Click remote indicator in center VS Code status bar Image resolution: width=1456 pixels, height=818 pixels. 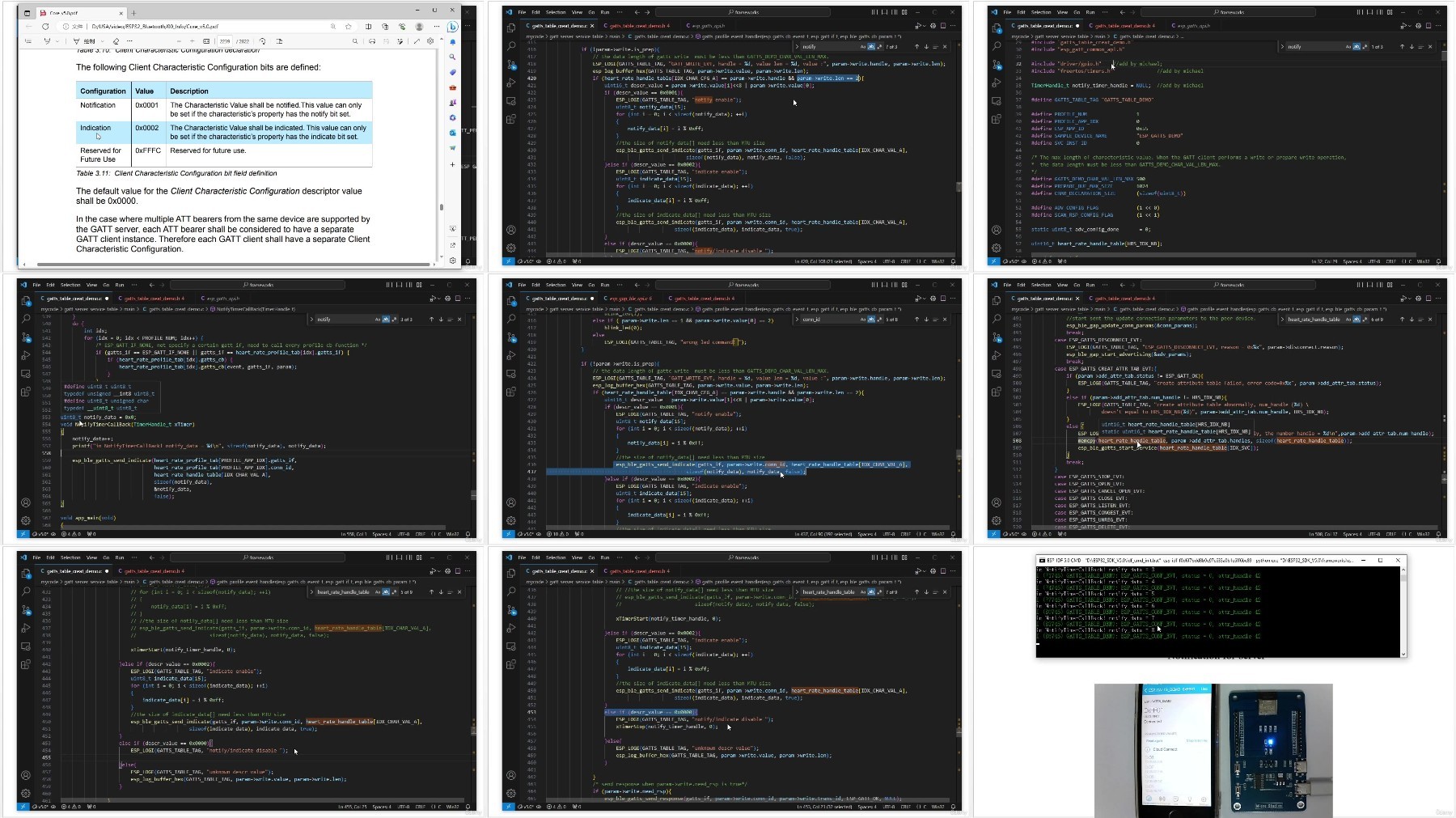tap(508, 534)
